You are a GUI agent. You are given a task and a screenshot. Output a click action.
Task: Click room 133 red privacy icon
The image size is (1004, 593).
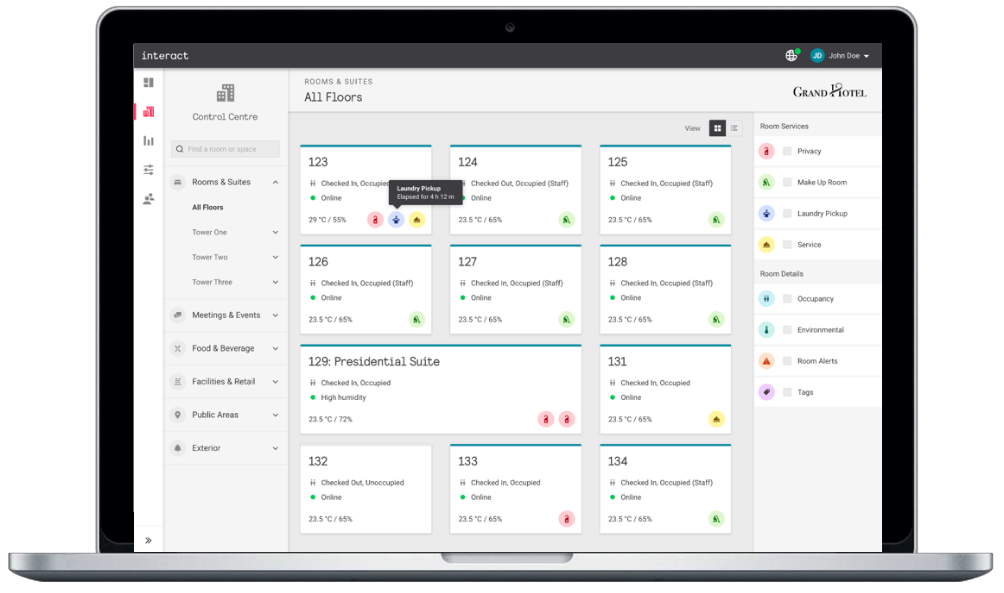pyautogui.click(x=567, y=519)
